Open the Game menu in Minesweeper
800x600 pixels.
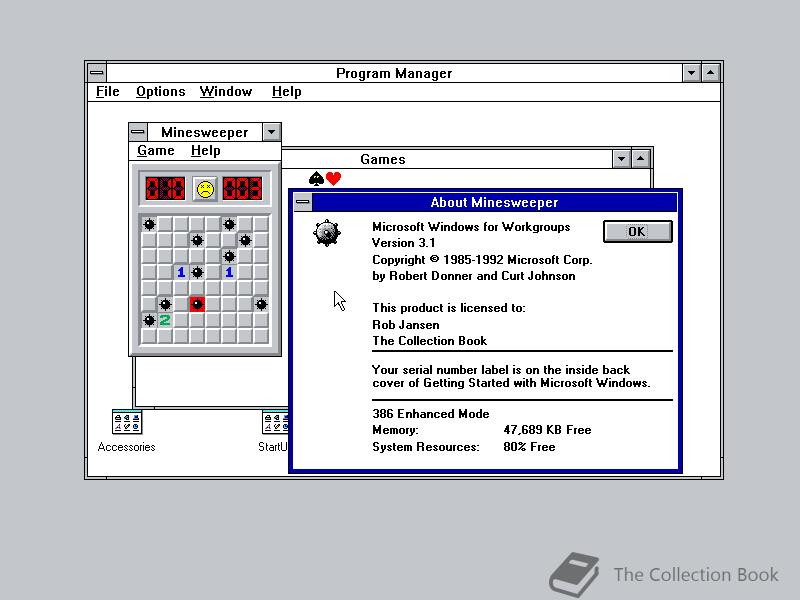pyautogui.click(x=156, y=151)
